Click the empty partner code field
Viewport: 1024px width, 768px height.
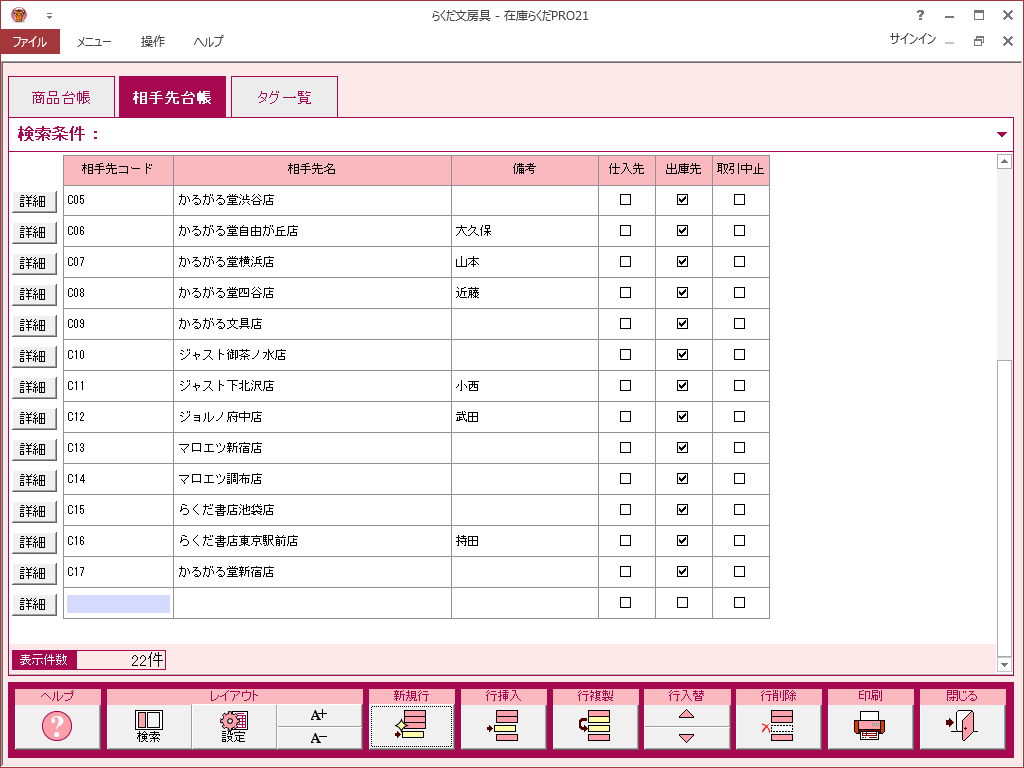118,604
